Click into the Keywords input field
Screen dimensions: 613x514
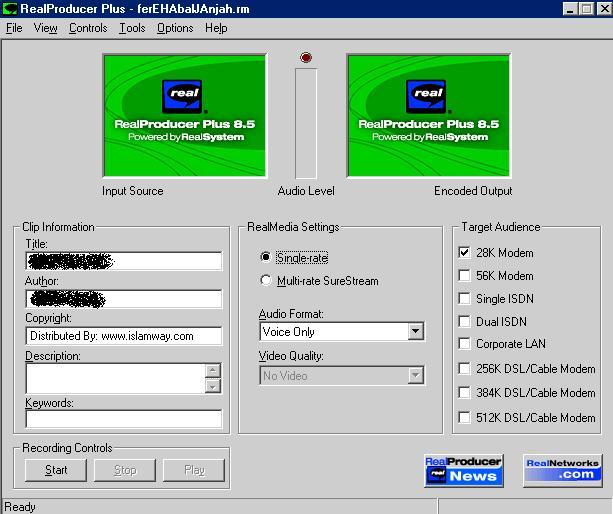pos(124,419)
